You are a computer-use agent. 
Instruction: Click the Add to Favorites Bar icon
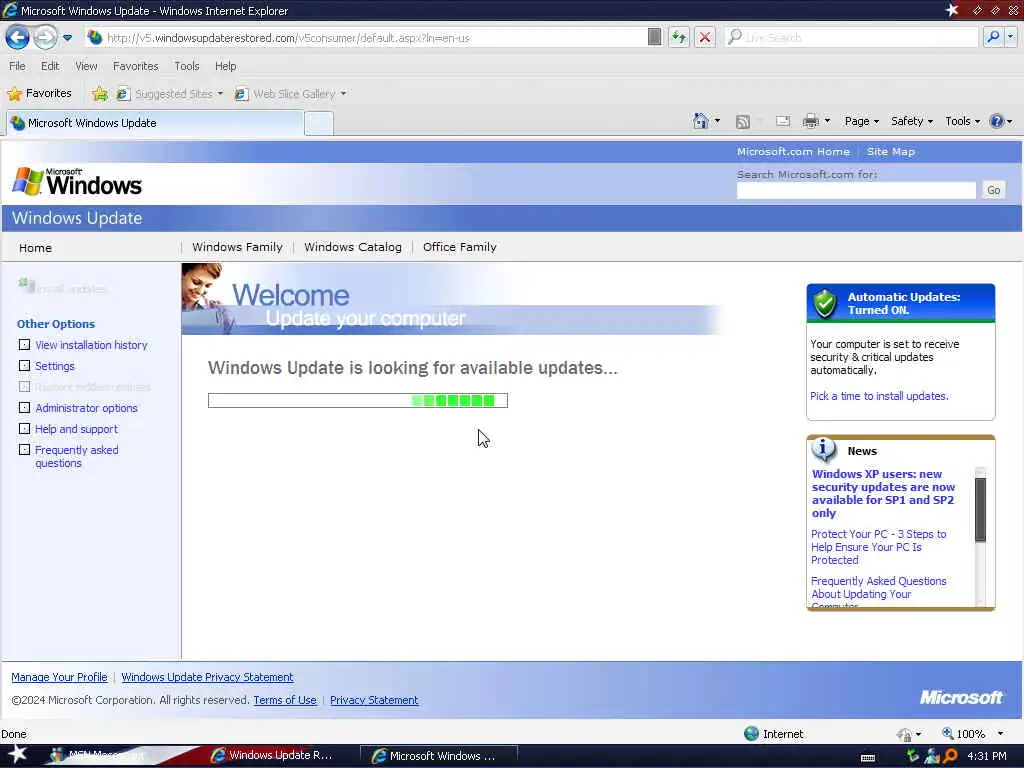coord(99,94)
